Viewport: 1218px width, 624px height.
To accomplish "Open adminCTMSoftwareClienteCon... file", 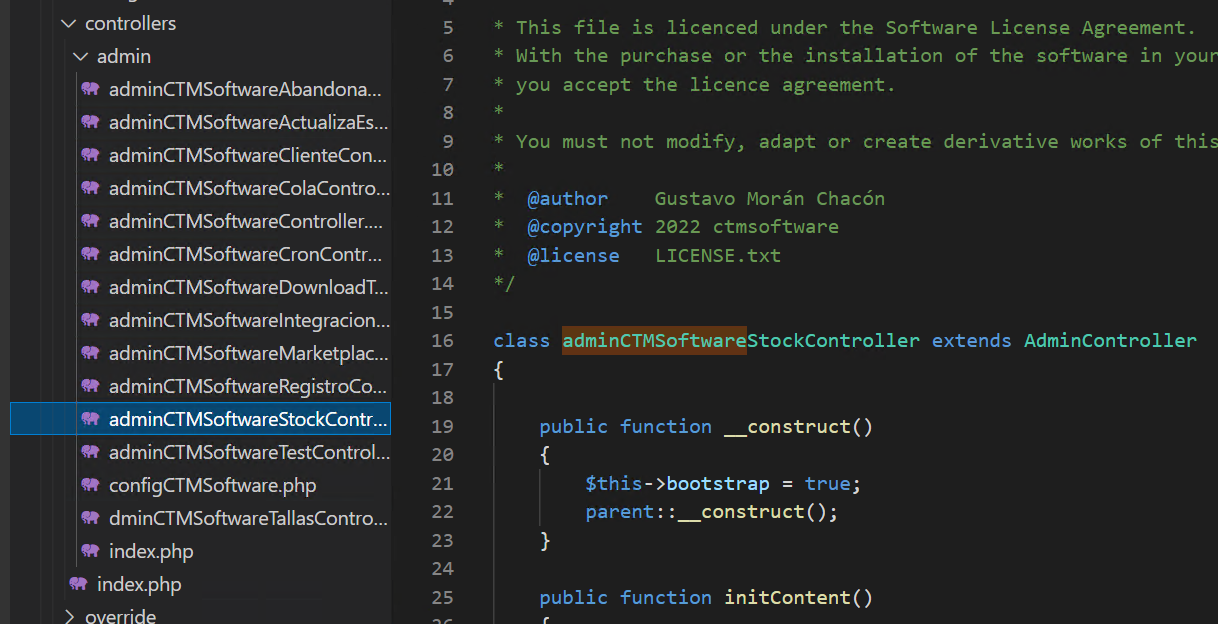I will (248, 155).
